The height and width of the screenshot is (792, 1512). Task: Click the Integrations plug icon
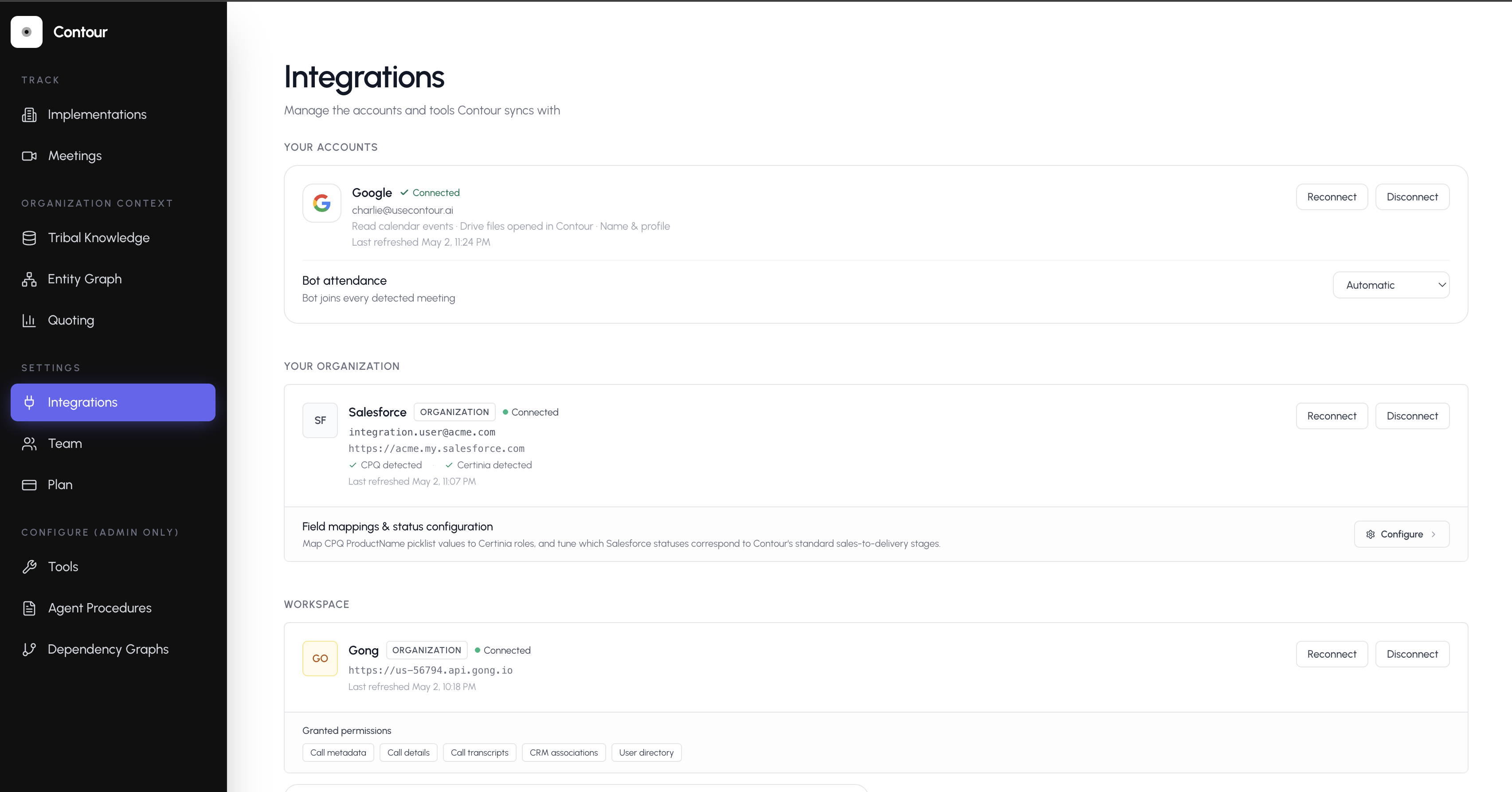click(x=29, y=402)
